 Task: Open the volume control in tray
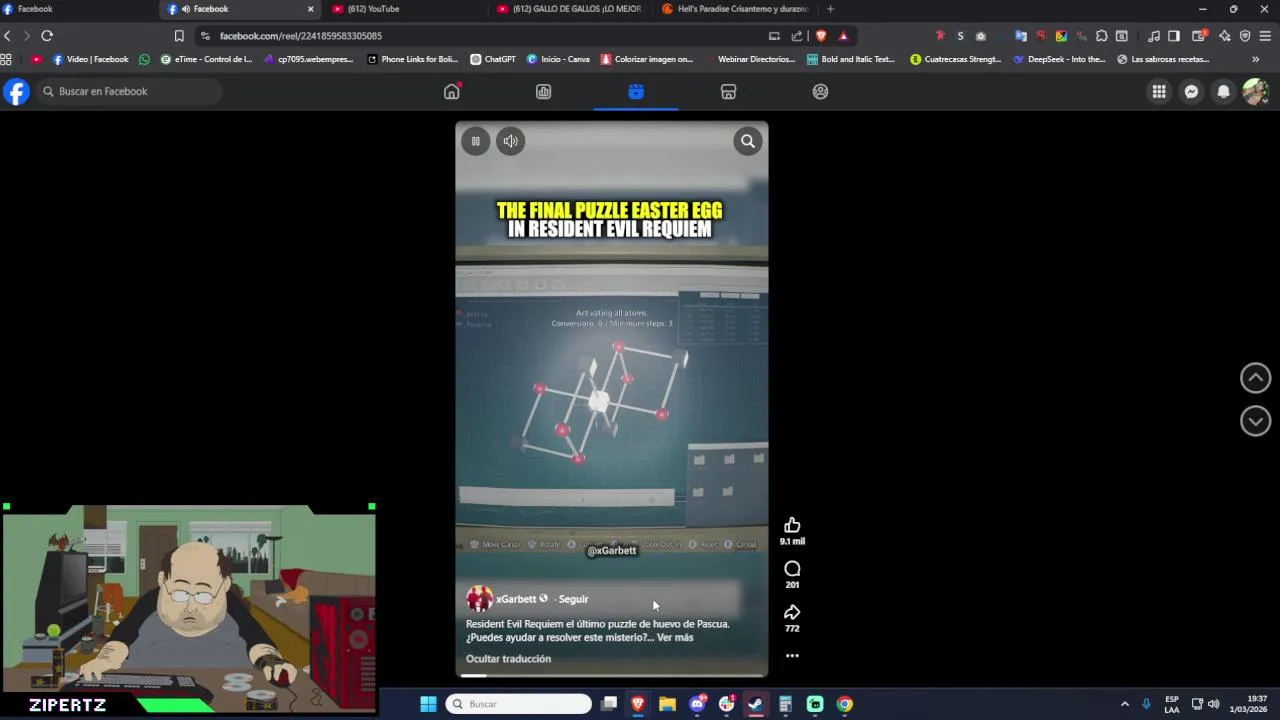(1214, 704)
